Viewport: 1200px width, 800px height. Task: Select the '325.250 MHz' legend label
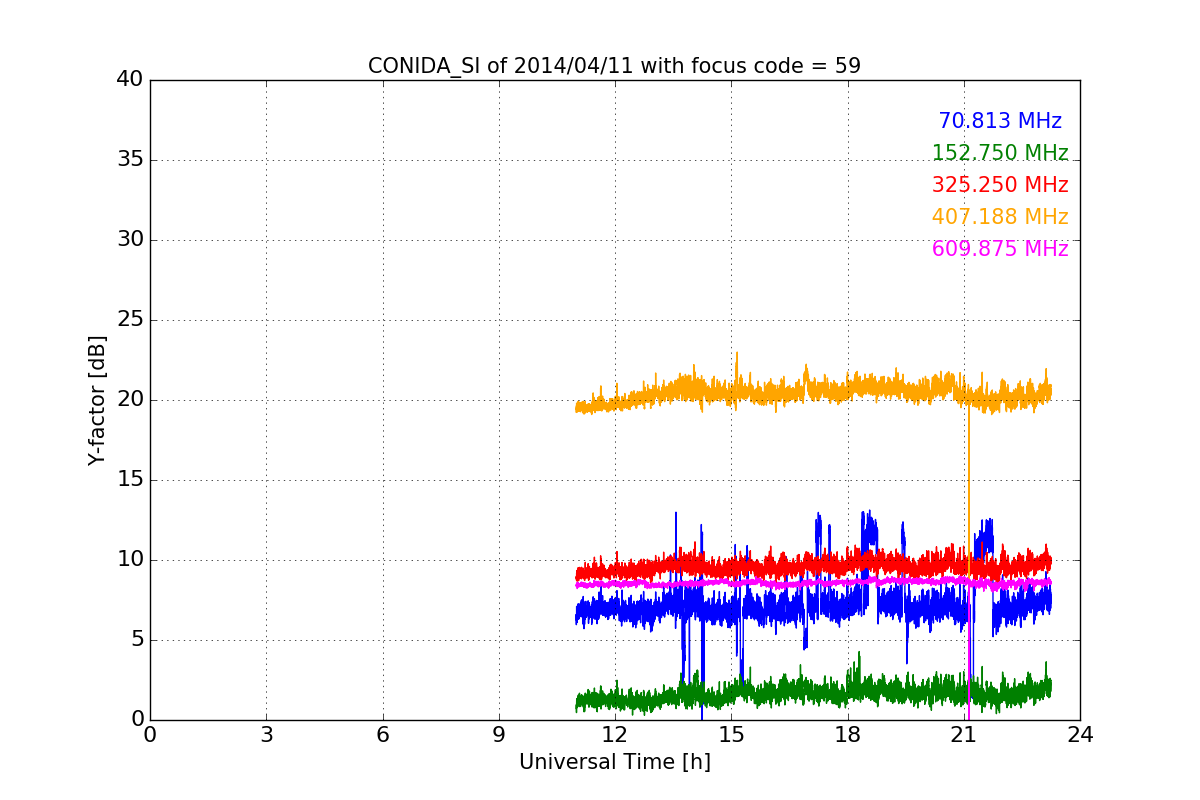pyautogui.click(x=1000, y=185)
